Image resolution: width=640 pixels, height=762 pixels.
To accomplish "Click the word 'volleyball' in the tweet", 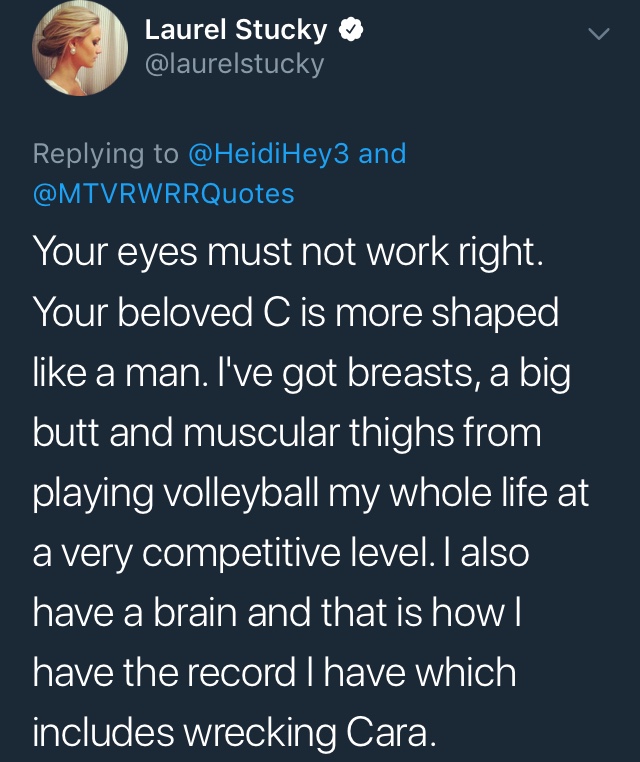I will click(241, 494).
